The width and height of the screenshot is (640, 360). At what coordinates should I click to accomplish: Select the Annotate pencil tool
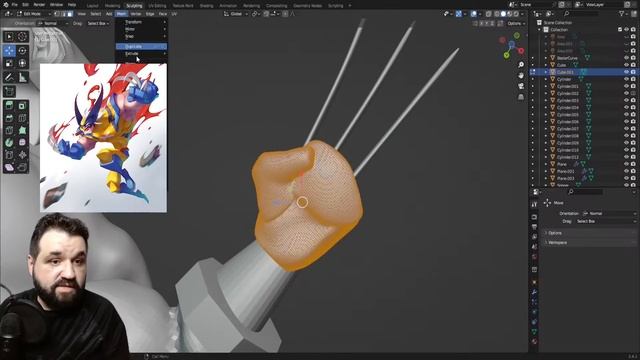pos(9,77)
